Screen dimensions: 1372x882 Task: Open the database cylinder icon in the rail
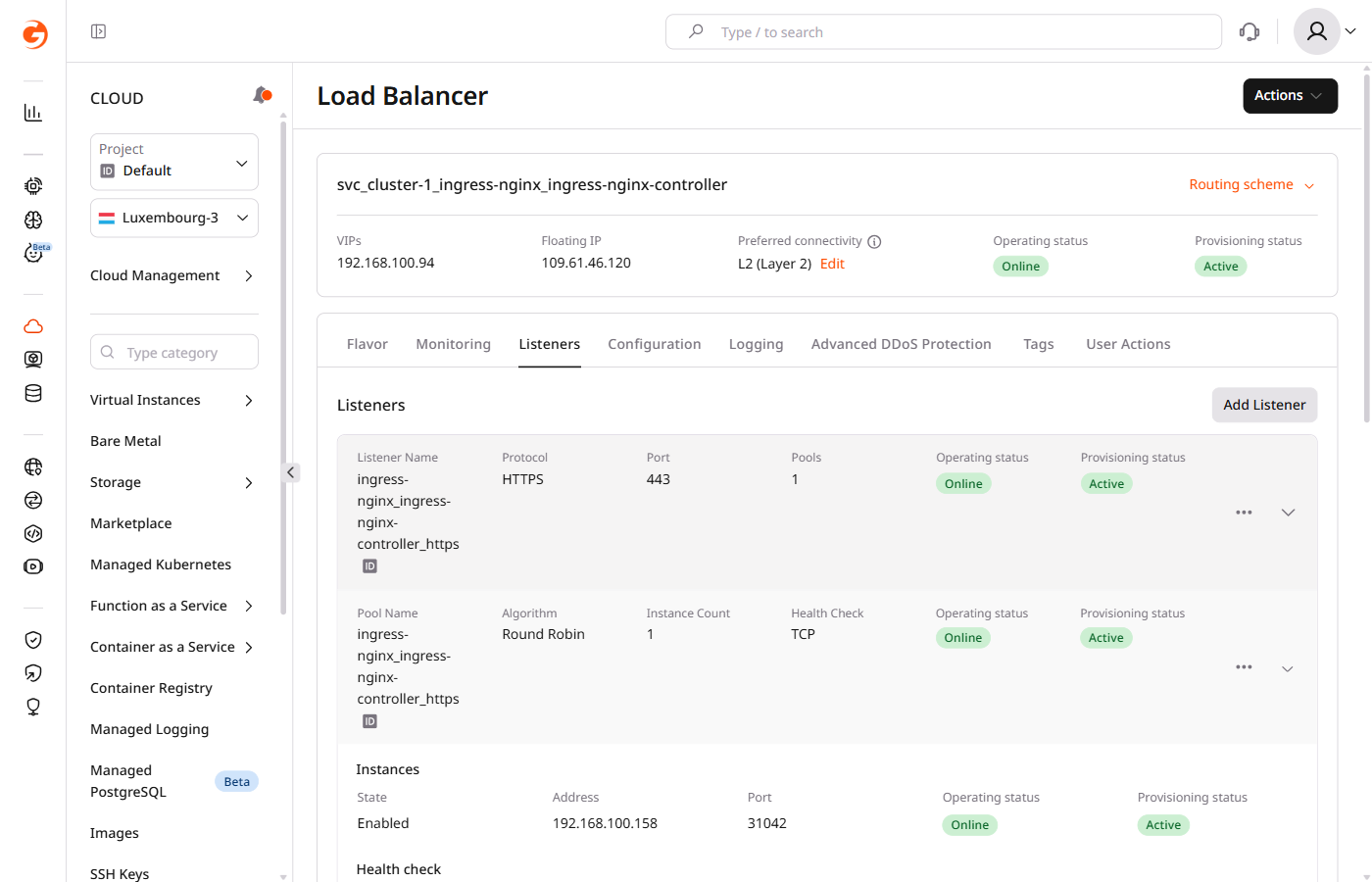[33, 393]
